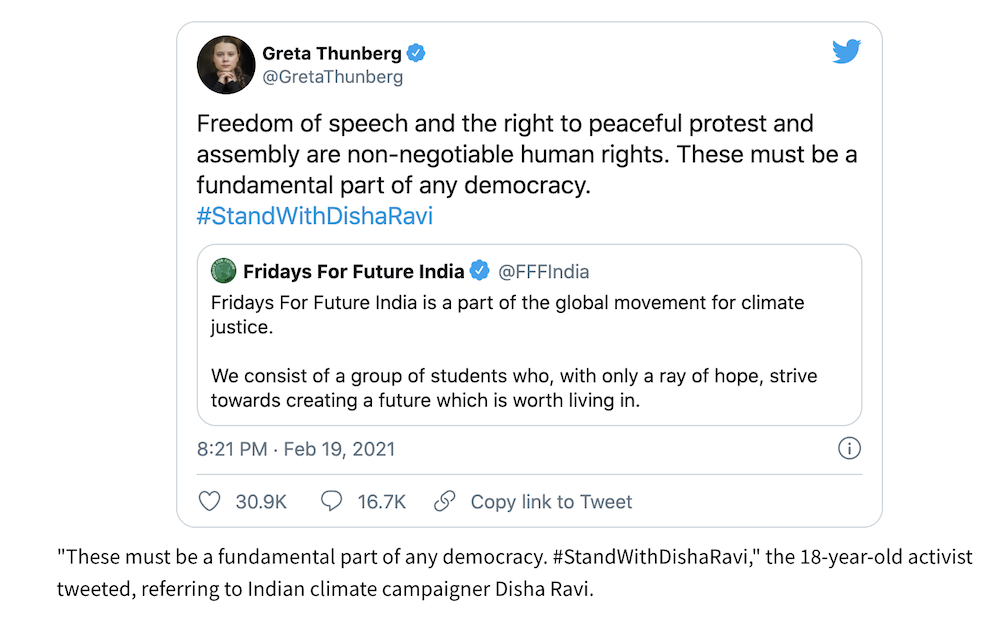Viewport: 1000px width, 630px height.
Task: Click the 30.9K likes count
Action: tap(261, 502)
